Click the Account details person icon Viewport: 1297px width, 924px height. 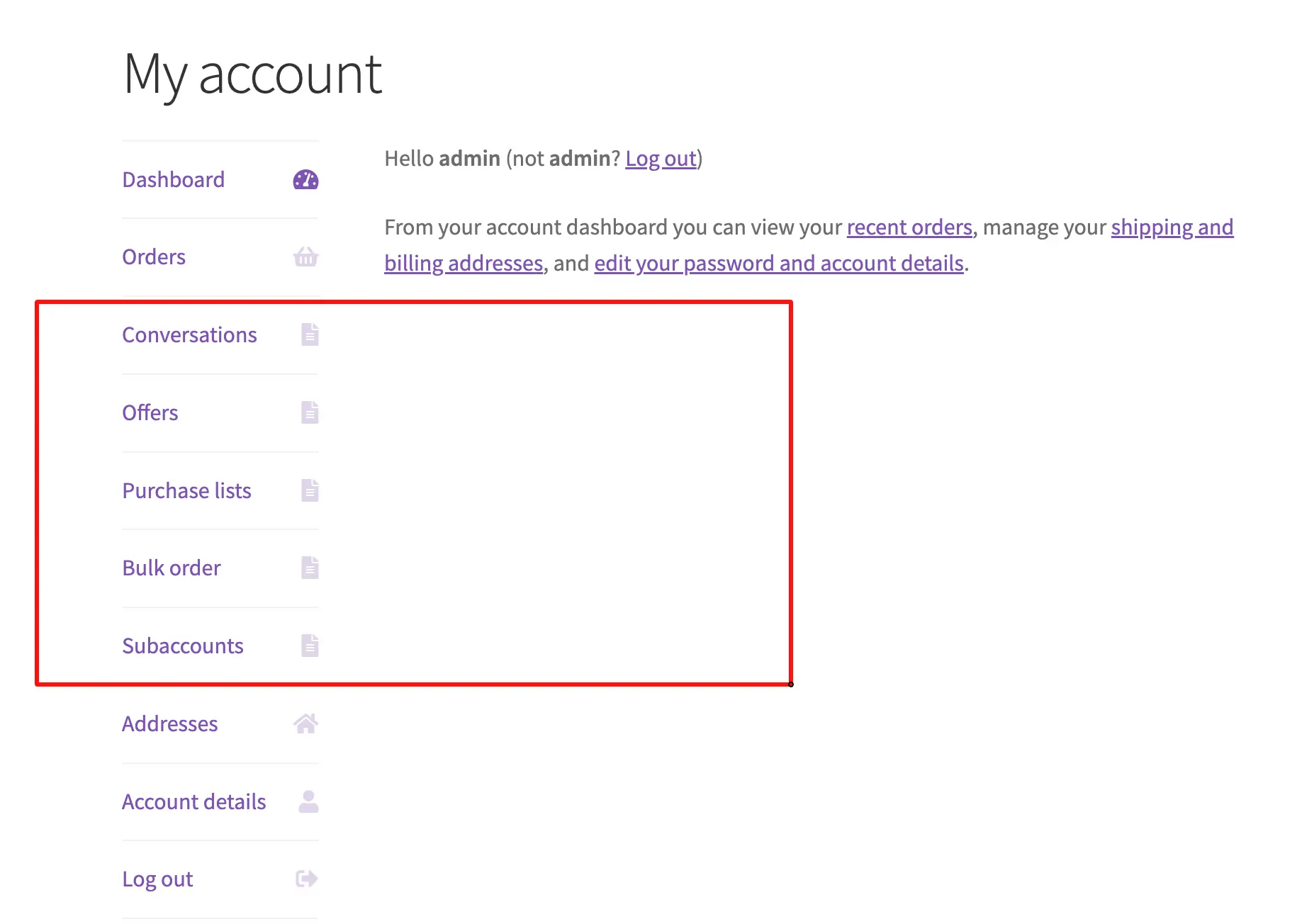click(x=308, y=801)
